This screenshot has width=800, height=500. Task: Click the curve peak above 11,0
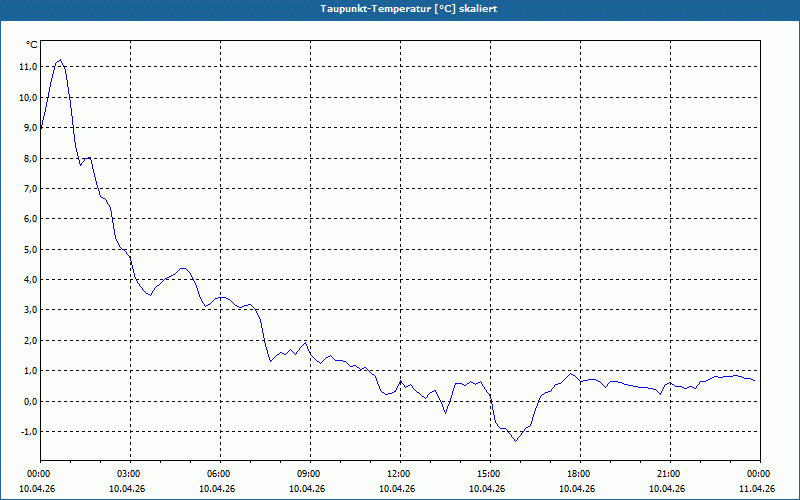[60, 60]
